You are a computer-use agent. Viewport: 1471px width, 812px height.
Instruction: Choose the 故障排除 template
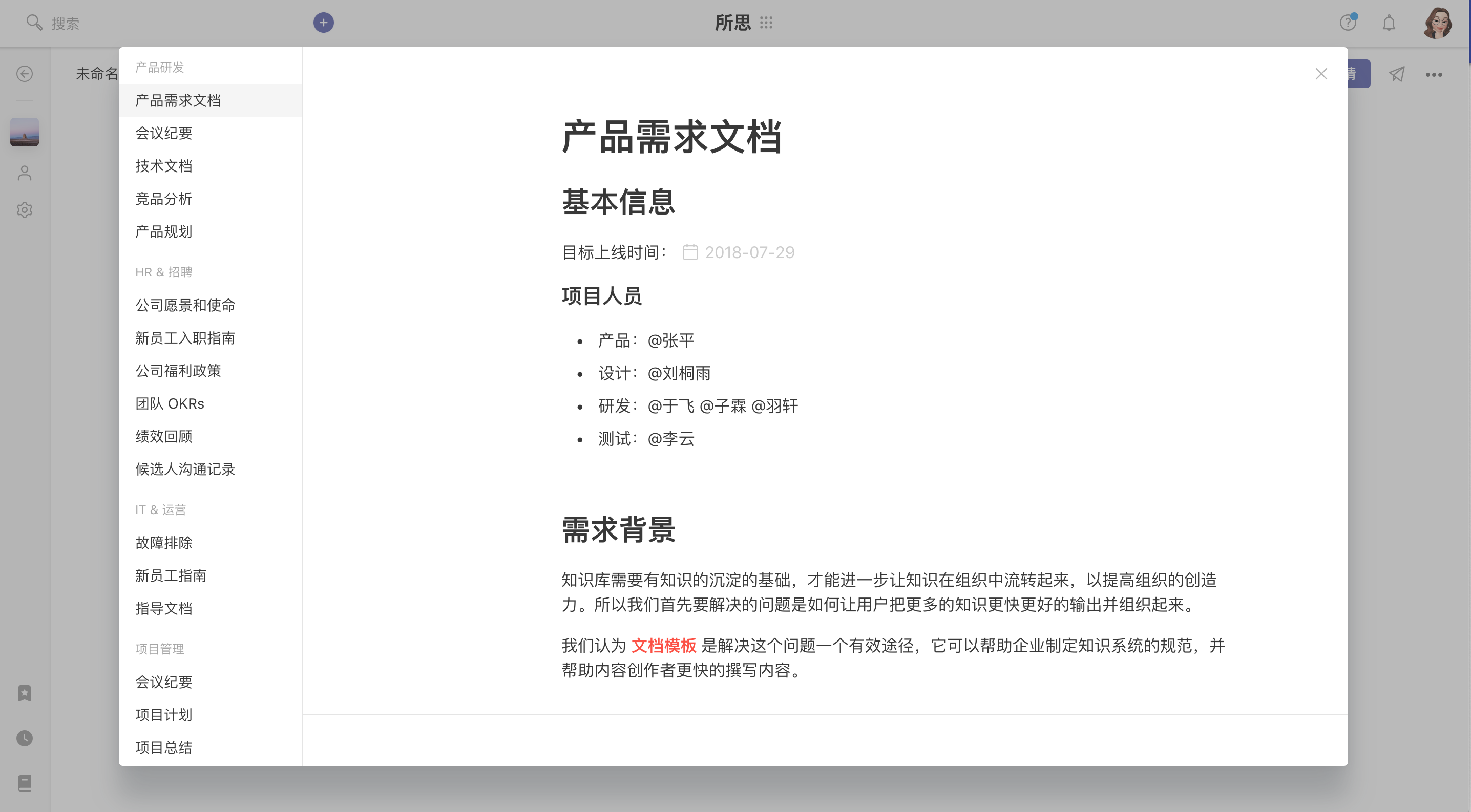coord(163,543)
